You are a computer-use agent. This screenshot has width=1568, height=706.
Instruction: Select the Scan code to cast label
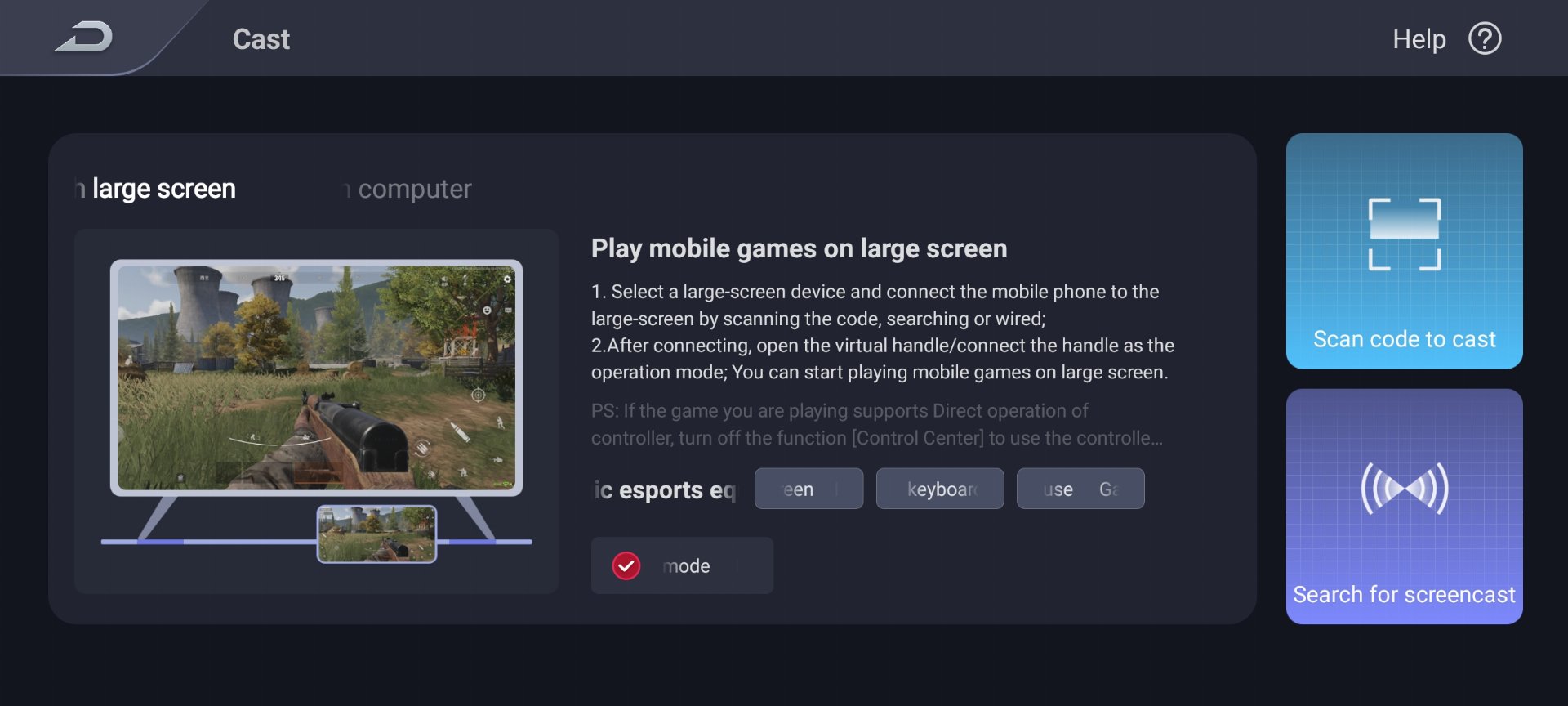pyautogui.click(x=1404, y=339)
